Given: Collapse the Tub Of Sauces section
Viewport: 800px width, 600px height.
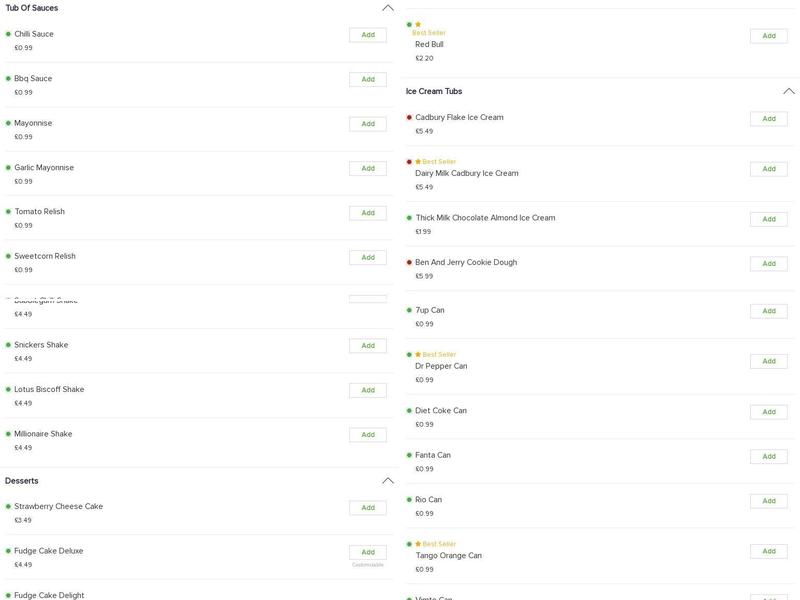Looking at the screenshot, I should point(388,8).
